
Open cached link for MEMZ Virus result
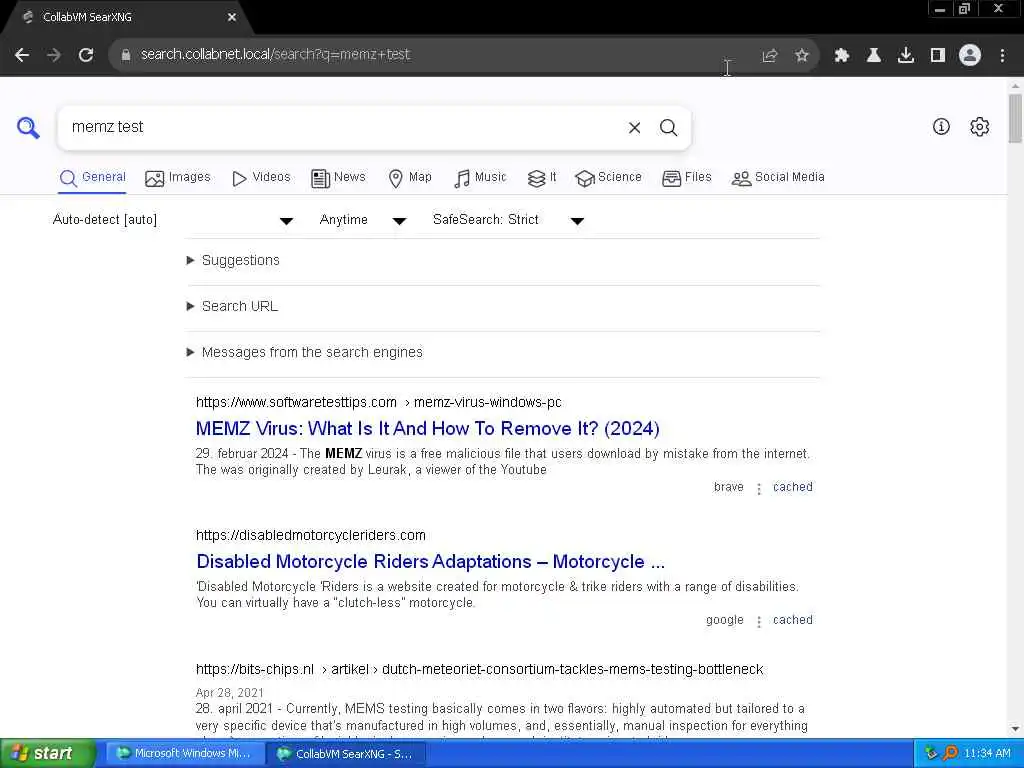click(793, 487)
